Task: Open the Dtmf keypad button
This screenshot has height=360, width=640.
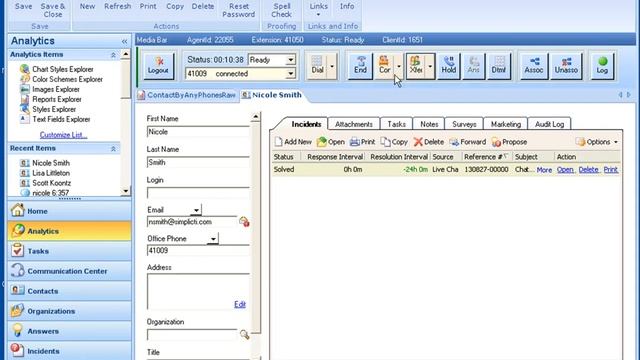Action: [498, 65]
